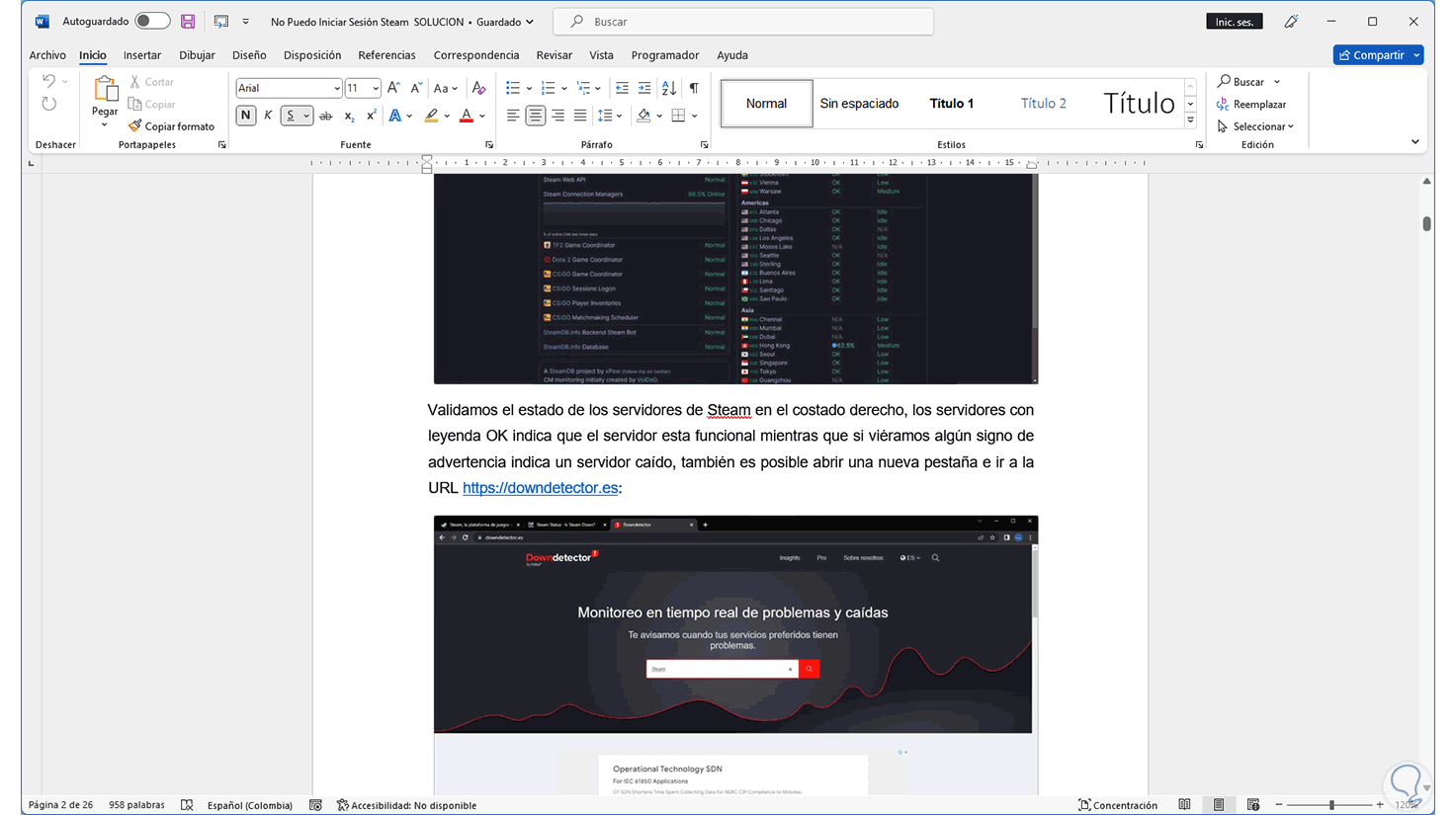Viewport: 1456px width, 815px height.
Task: Open spelling and proofing check in status bar
Action: (187, 805)
